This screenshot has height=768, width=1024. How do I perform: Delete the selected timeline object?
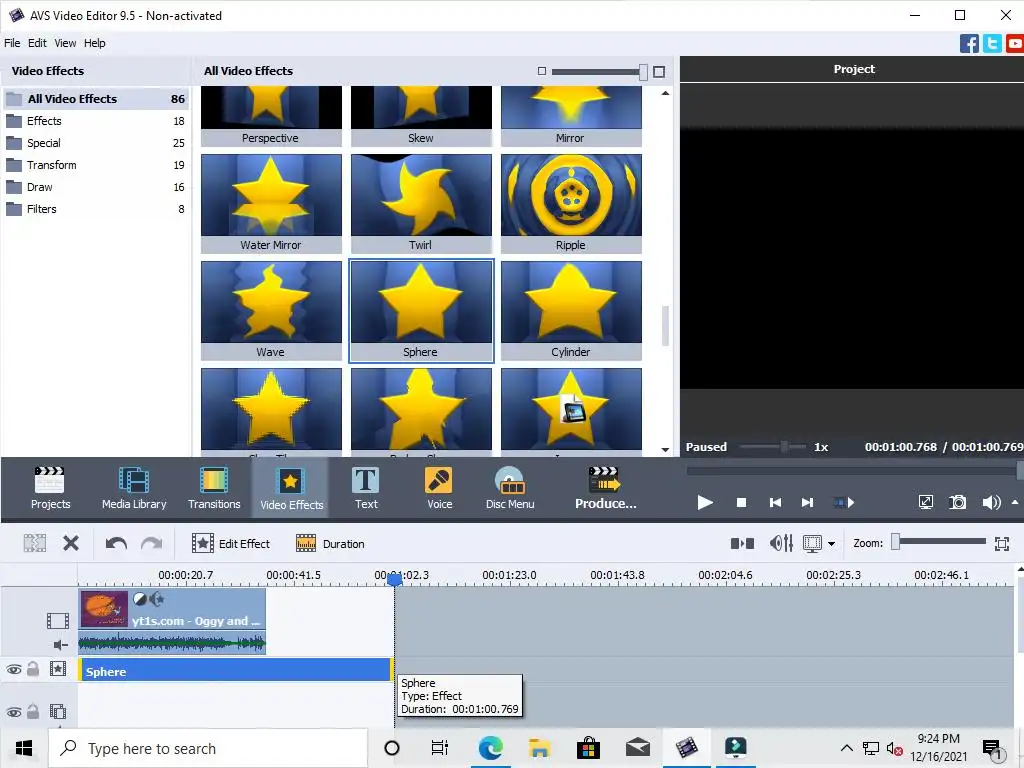click(71, 543)
